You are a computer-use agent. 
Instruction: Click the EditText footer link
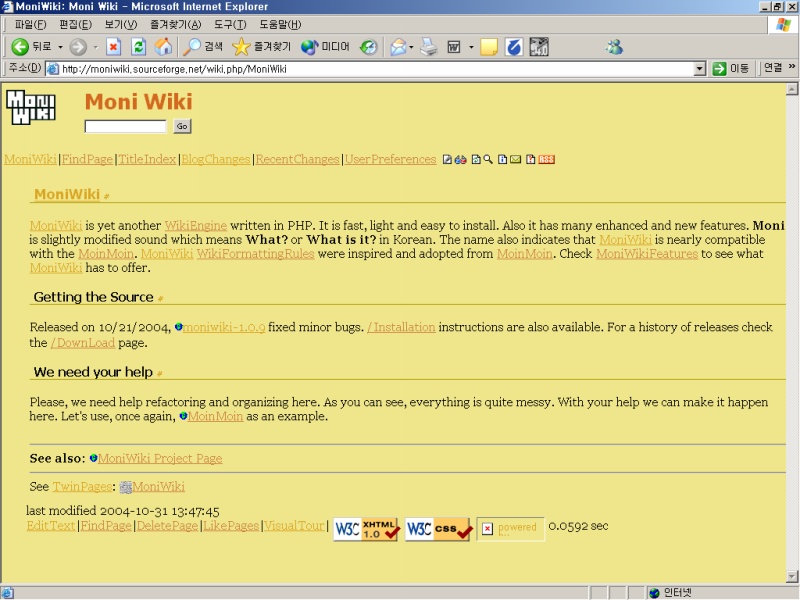[x=51, y=526]
